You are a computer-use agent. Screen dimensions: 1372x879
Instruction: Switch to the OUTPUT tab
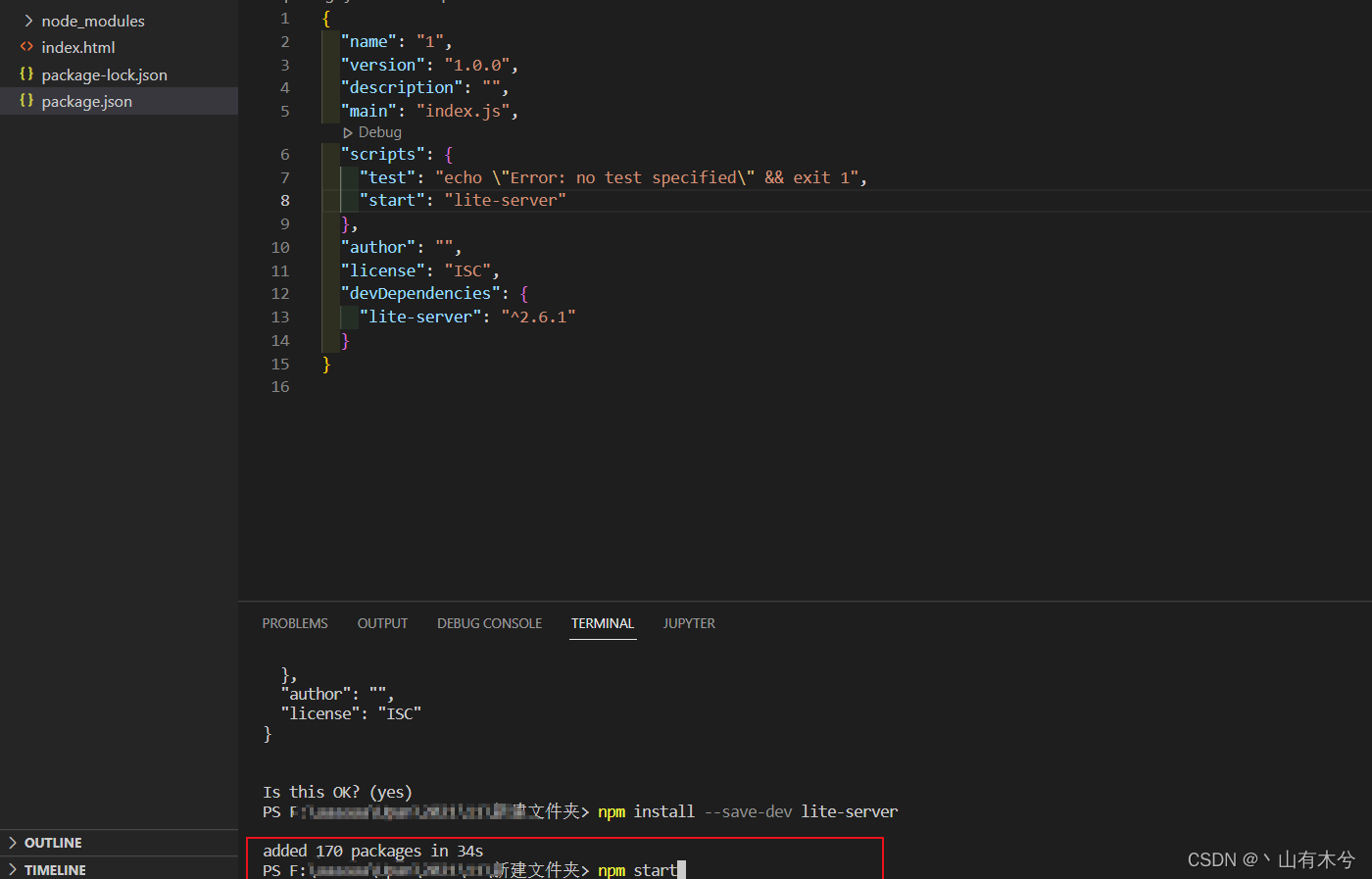click(382, 623)
